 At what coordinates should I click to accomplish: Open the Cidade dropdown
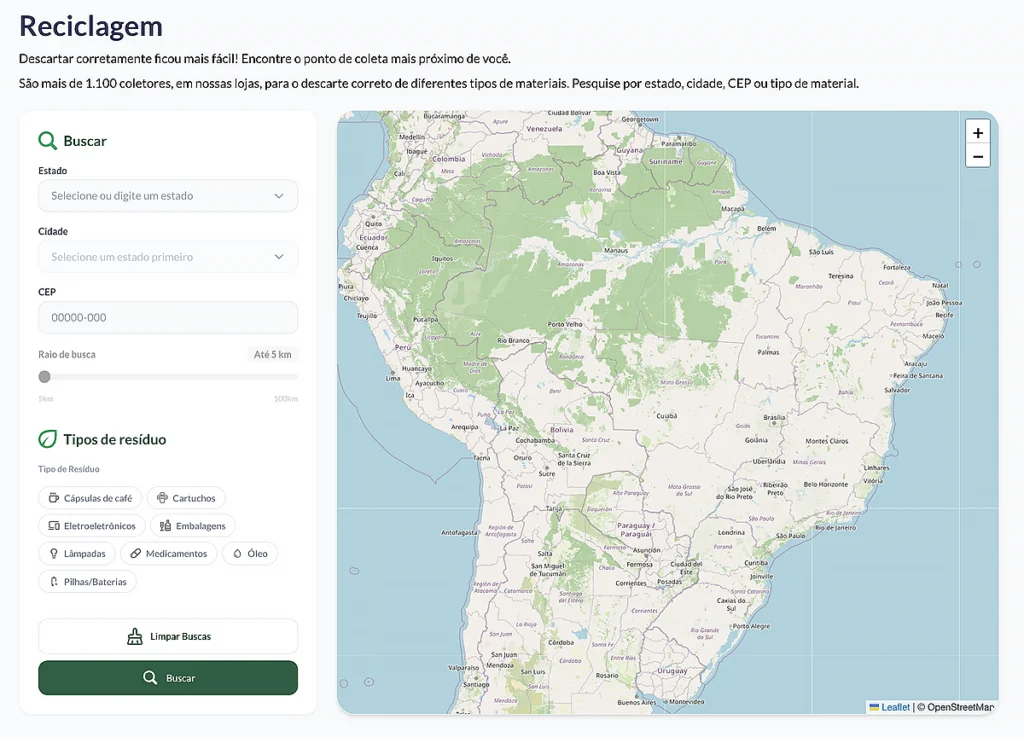click(168, 257)
